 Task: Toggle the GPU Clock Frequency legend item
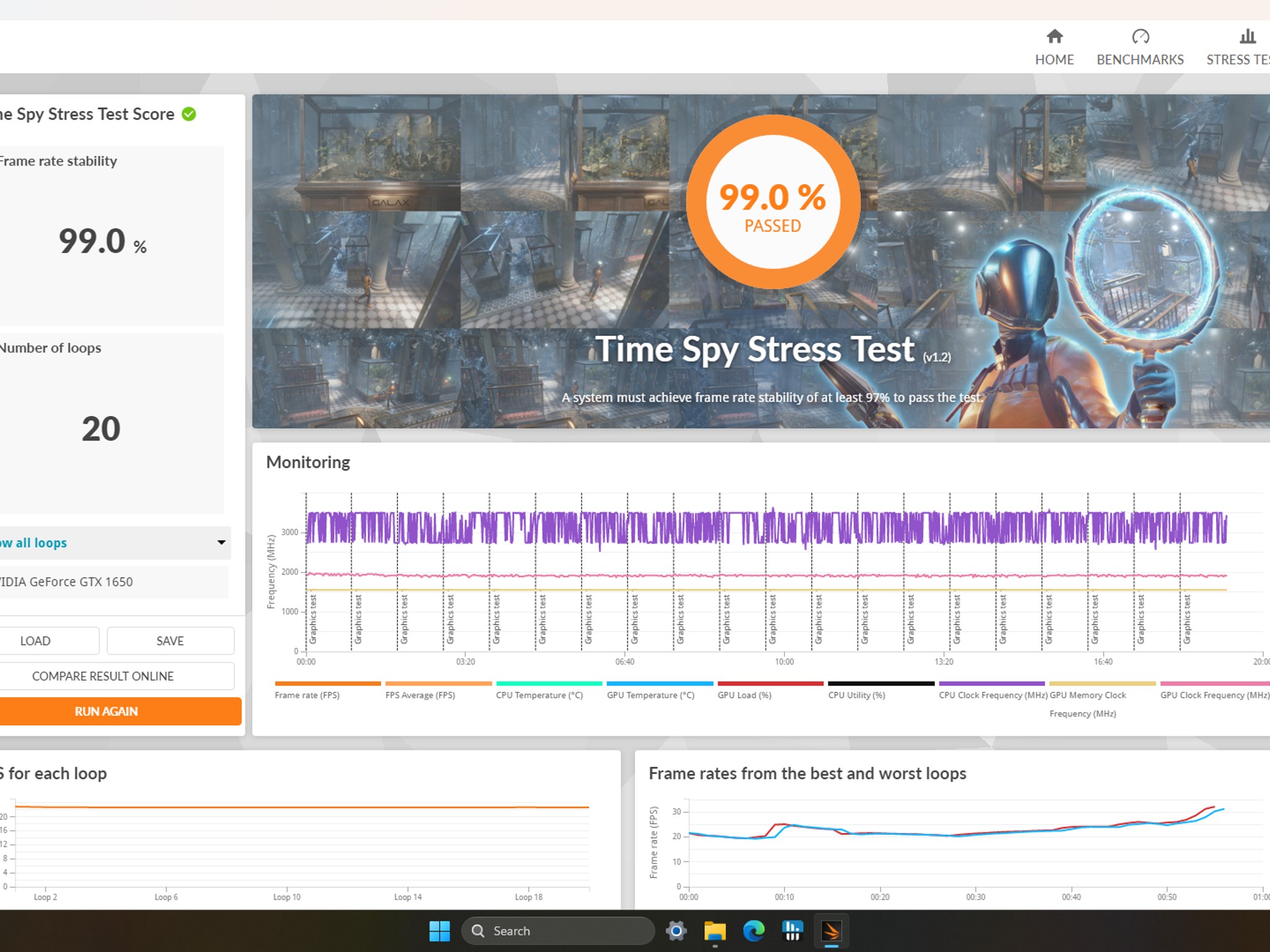click(x=1214, y=690)
